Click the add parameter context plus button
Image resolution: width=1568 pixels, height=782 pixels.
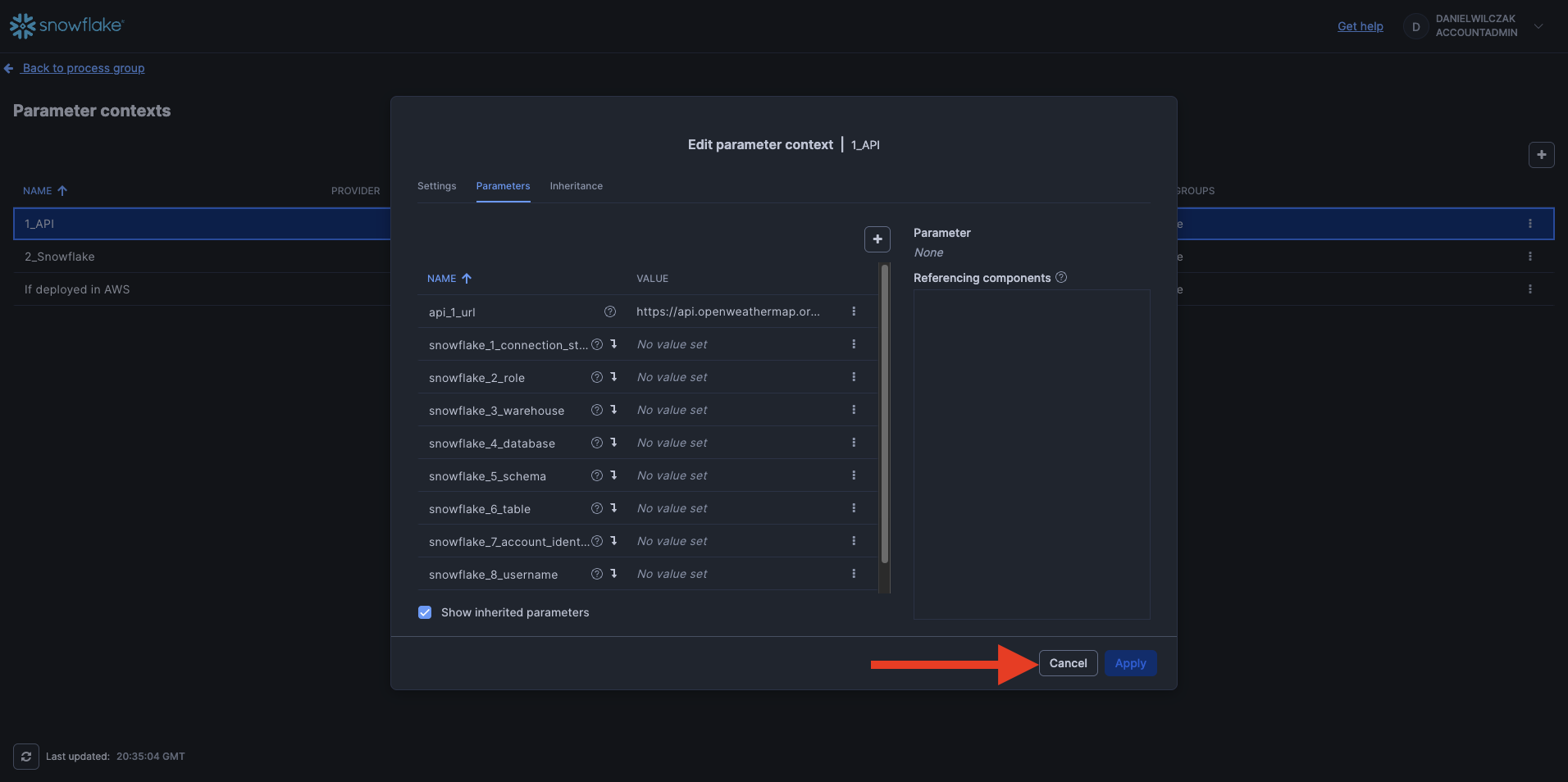pos(1541,155)
